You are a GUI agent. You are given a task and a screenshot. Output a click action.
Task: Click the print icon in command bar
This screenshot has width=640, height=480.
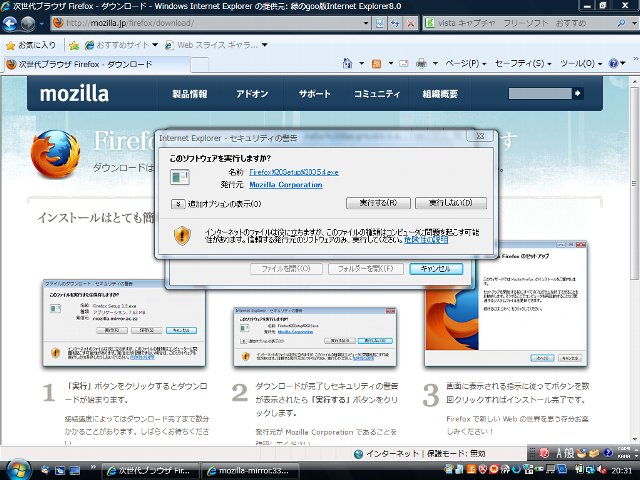coord(421,63)
